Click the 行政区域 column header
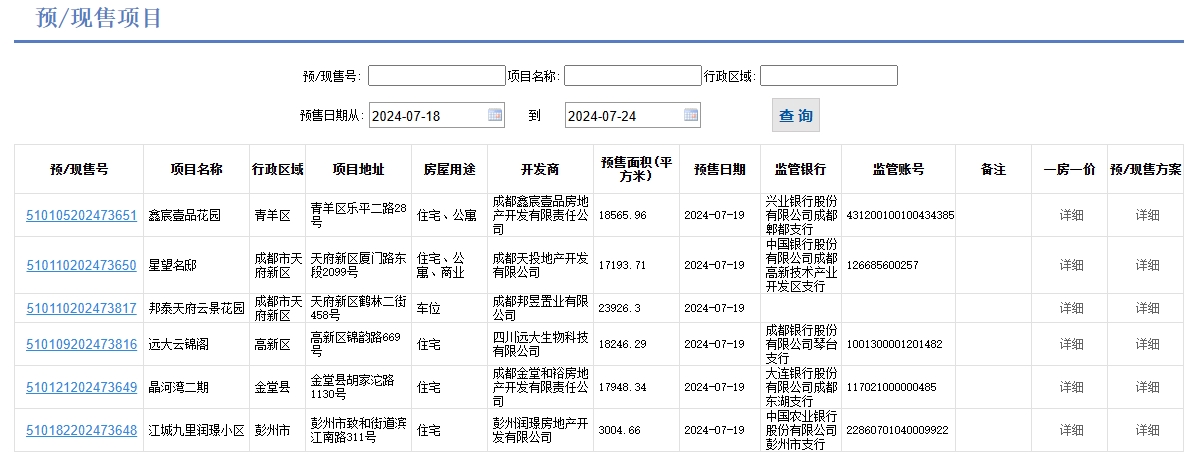This screenshot has width=1192, height=457. click(x=277, y=170)
